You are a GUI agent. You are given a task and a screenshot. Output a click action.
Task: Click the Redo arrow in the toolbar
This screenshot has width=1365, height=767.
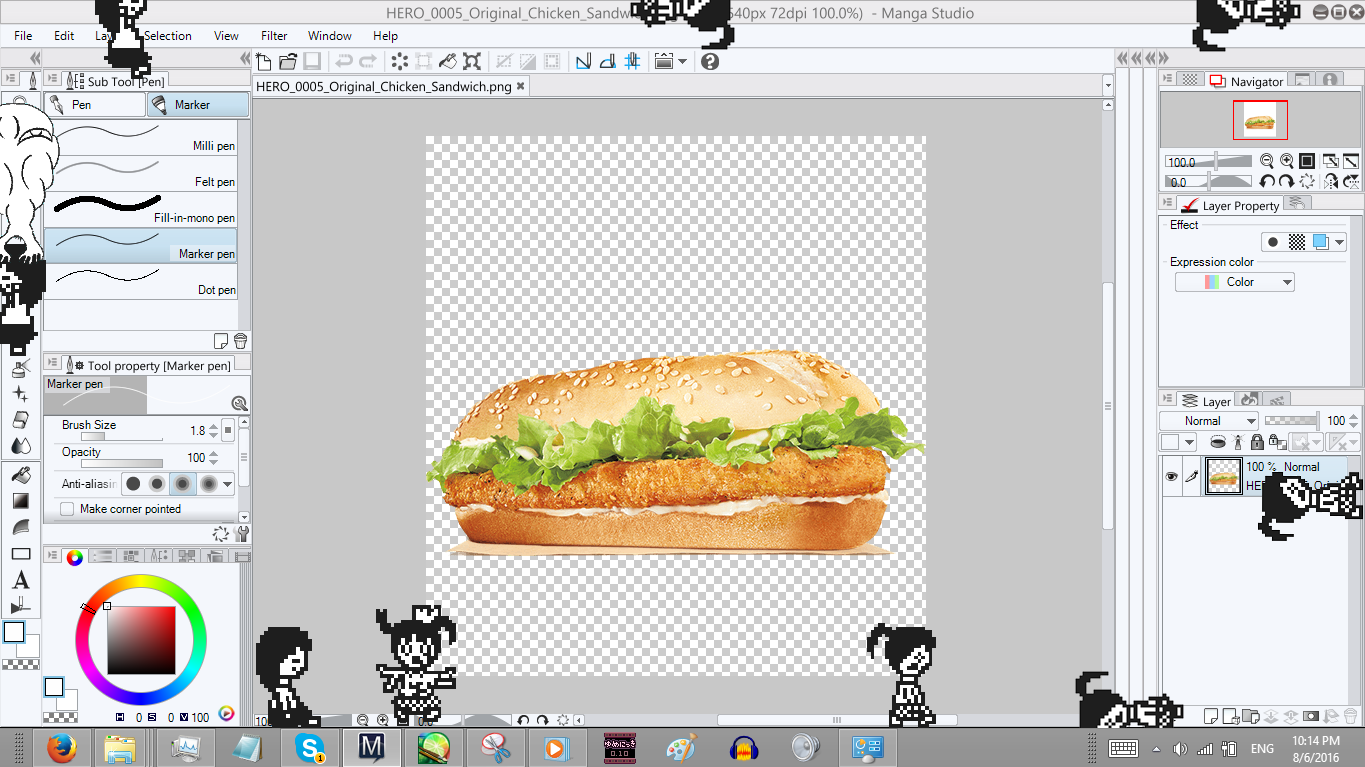coord(368,61)
